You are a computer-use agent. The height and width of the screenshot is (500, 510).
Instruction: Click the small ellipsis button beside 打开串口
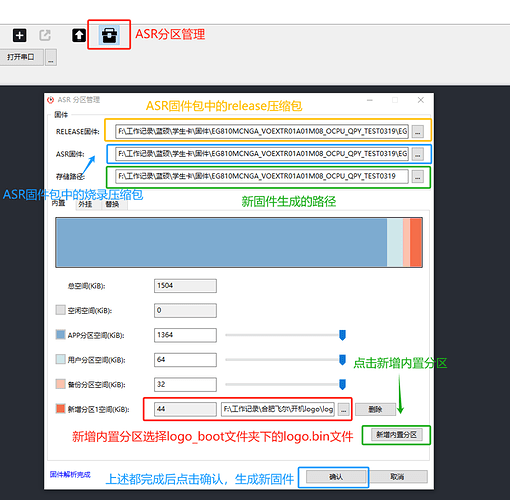click(51, 57)
